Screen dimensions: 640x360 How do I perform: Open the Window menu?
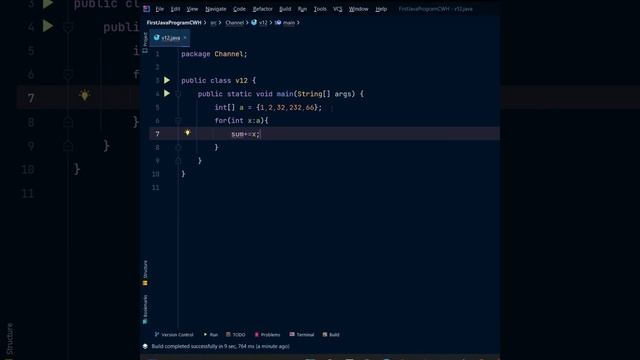[x=358, y=9]
